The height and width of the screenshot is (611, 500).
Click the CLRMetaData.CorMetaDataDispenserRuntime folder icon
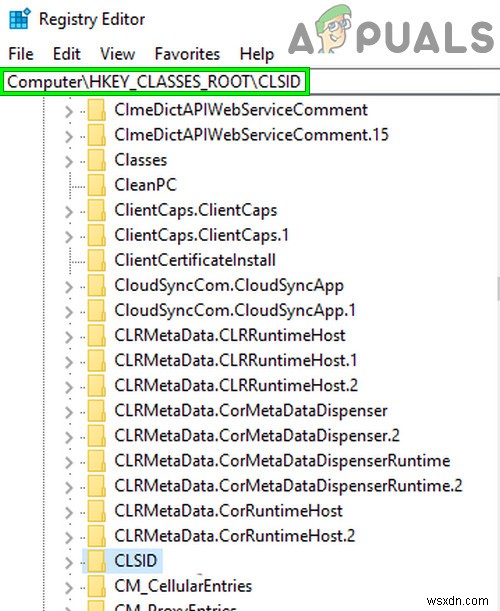[96, 461]
